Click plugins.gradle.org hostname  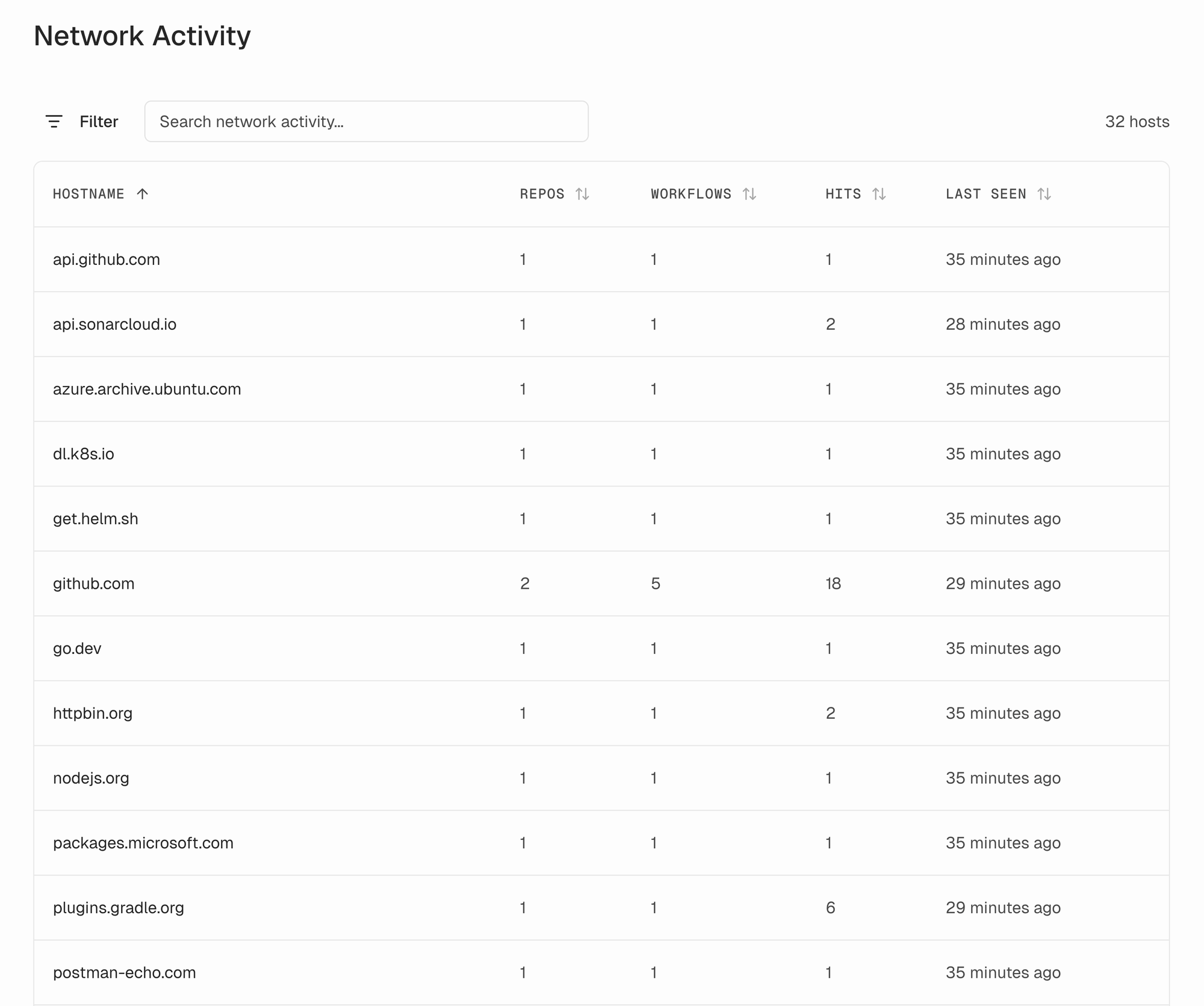119,908
